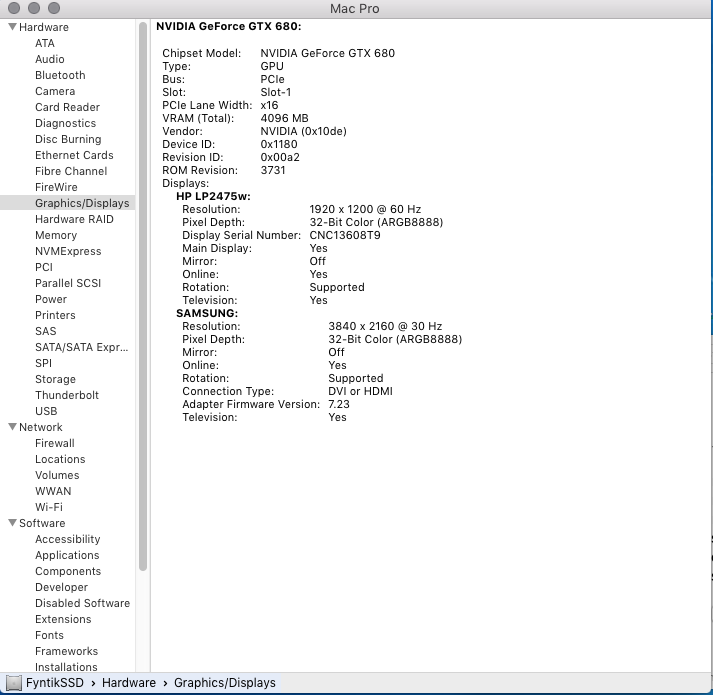Open Disabled Software entry
Image resolution: width=713 pixels, height=695 pixels.
[82, 603]
